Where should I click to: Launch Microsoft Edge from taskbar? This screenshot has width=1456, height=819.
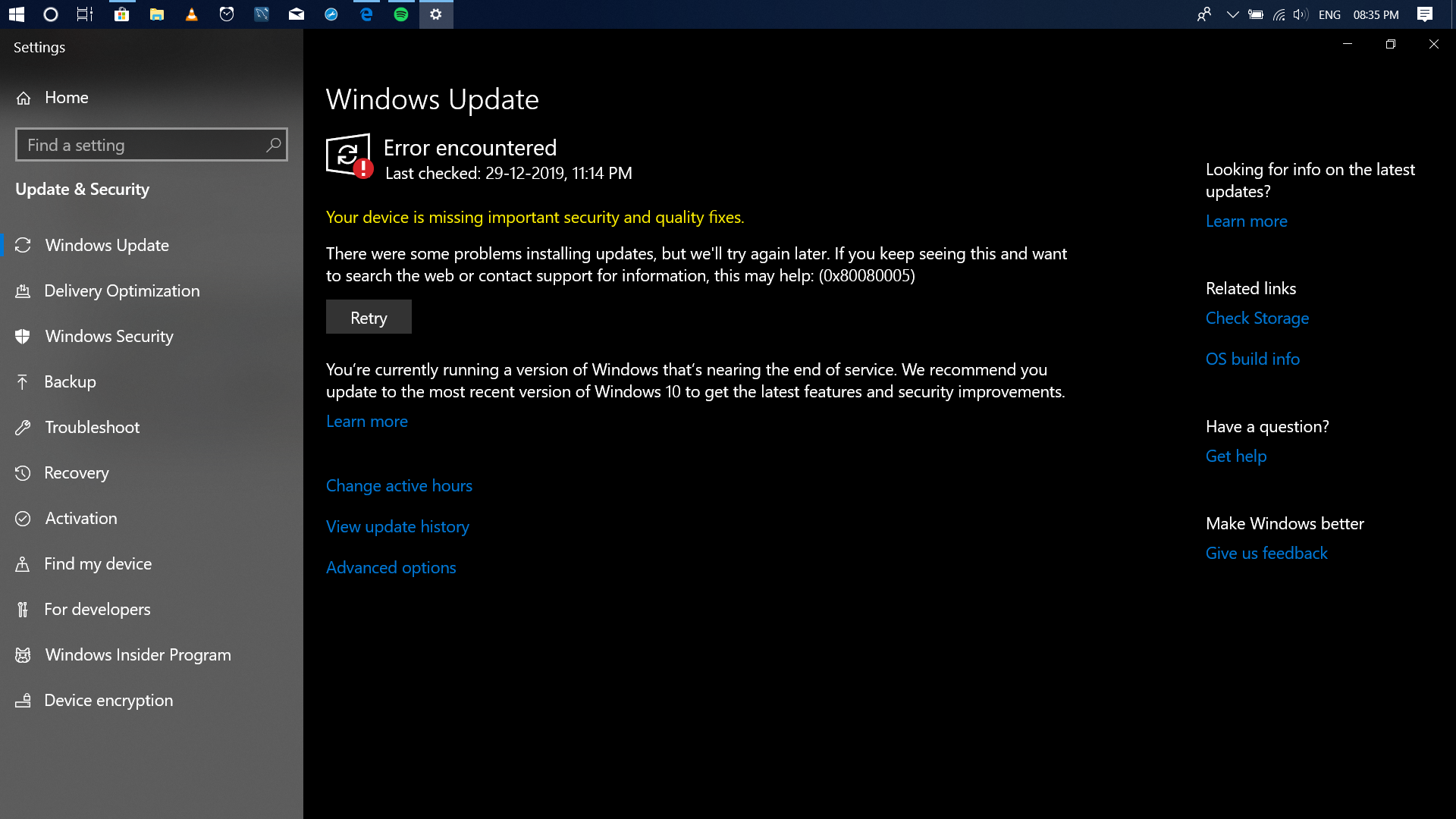366,14
